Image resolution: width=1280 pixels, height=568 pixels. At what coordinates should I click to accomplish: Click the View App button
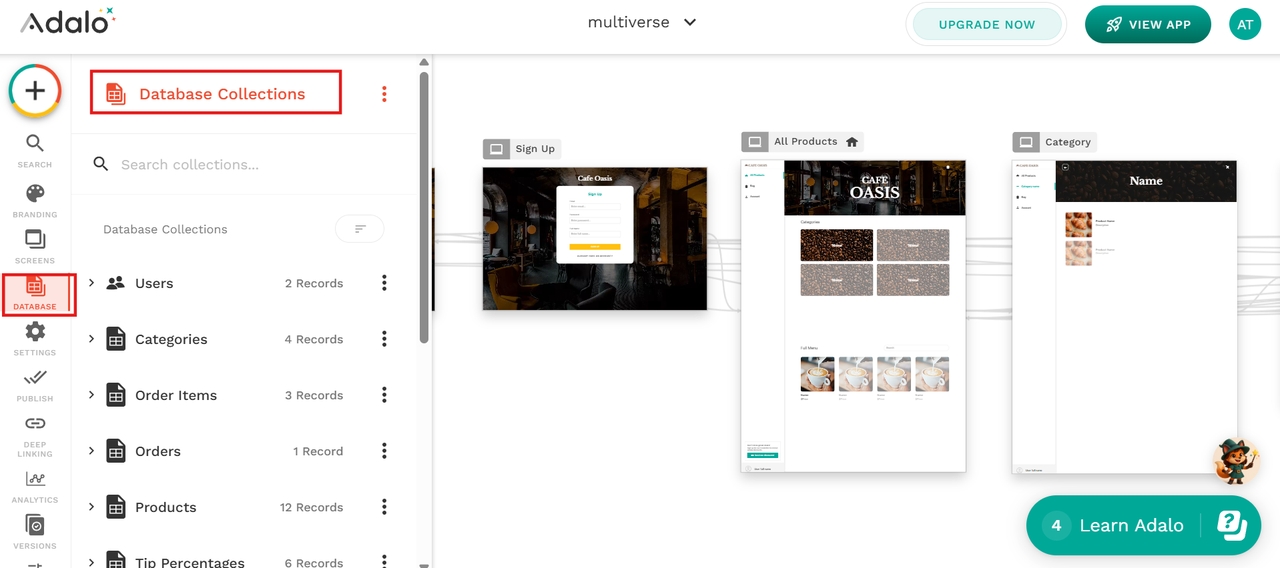click(1148, 24)
